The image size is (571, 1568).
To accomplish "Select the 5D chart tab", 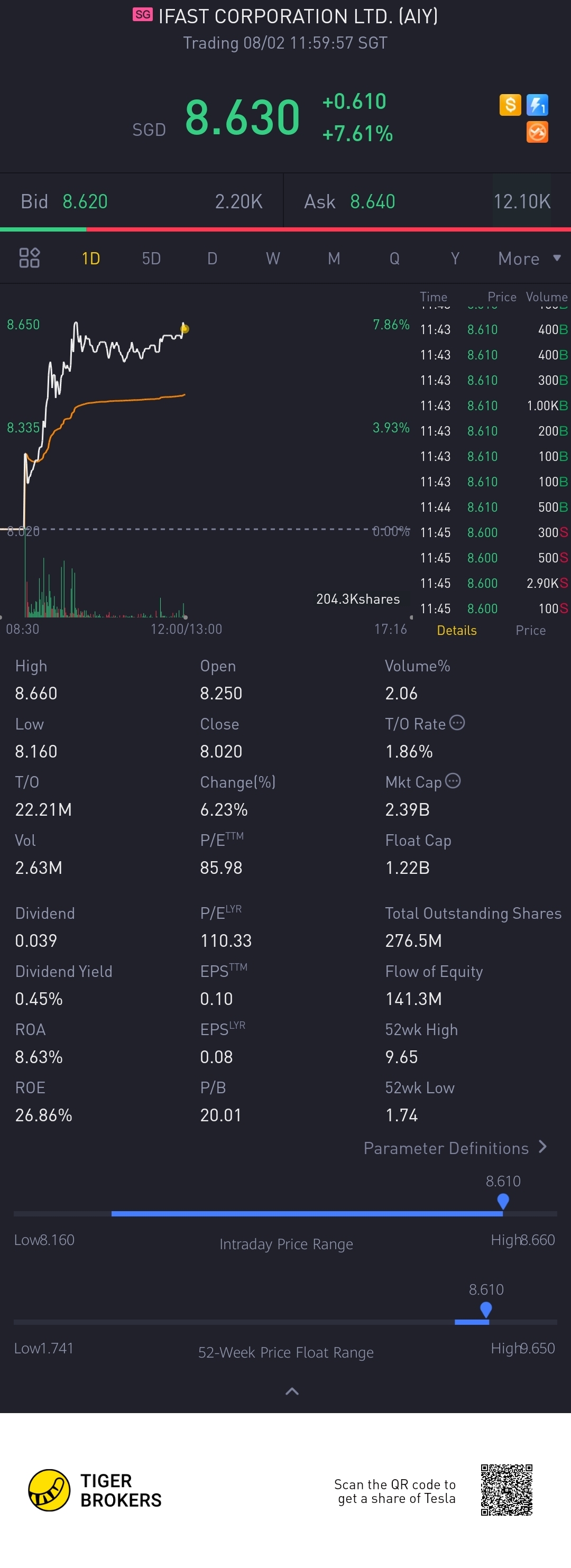I will coord(152,258).
